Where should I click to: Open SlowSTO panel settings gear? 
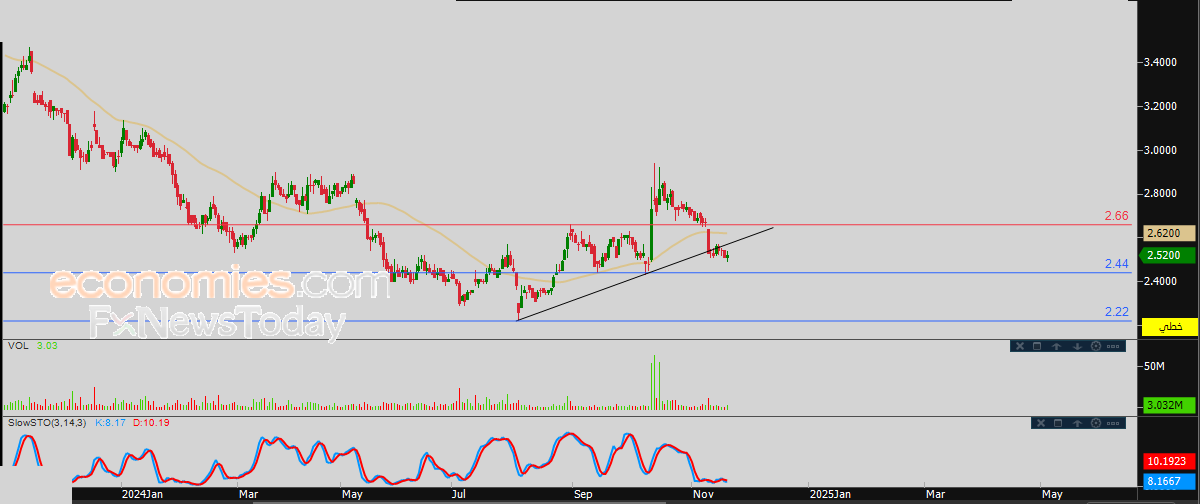pyautogui.click(x=1096, y=423)
